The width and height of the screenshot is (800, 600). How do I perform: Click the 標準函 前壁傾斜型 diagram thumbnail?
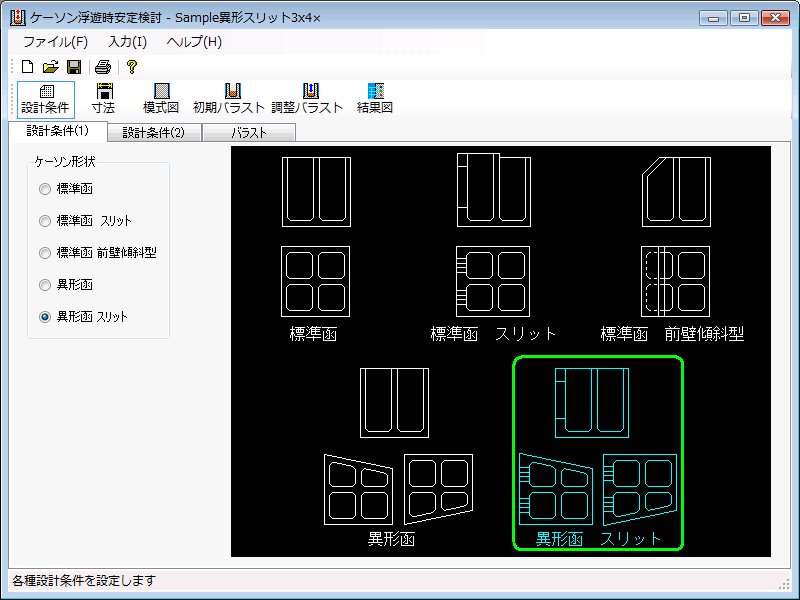(x=674, y=245)
